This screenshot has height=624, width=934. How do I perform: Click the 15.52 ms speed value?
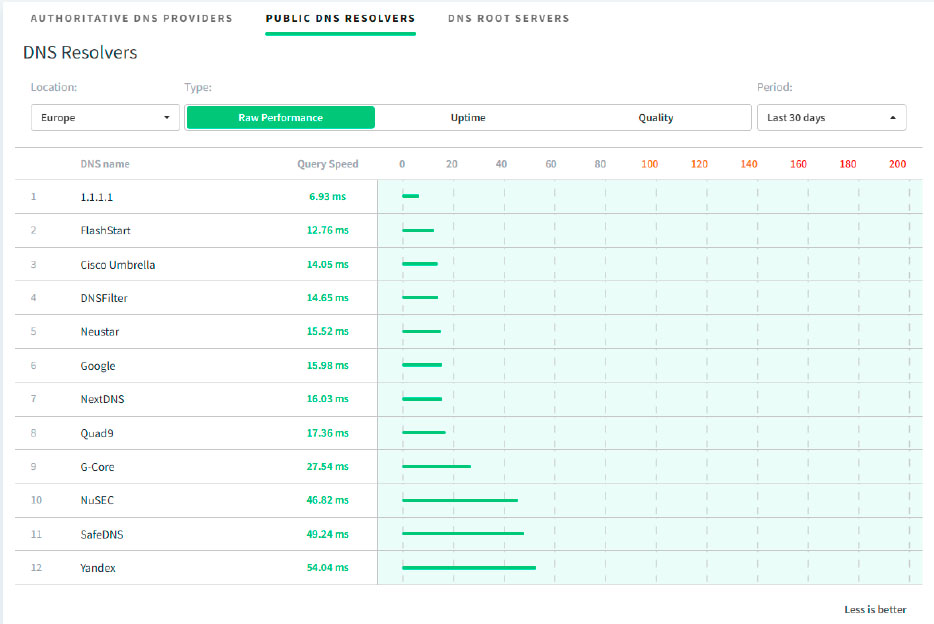[x=328, y=331]
